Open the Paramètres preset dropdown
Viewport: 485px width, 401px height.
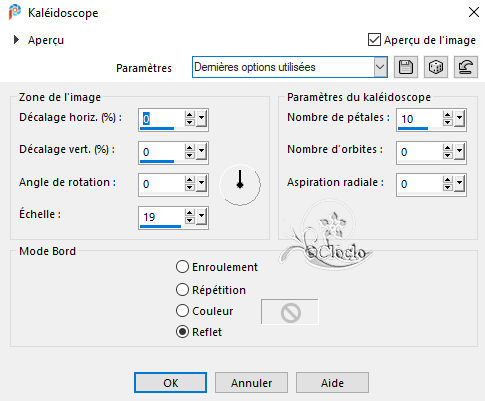point(380,67)
